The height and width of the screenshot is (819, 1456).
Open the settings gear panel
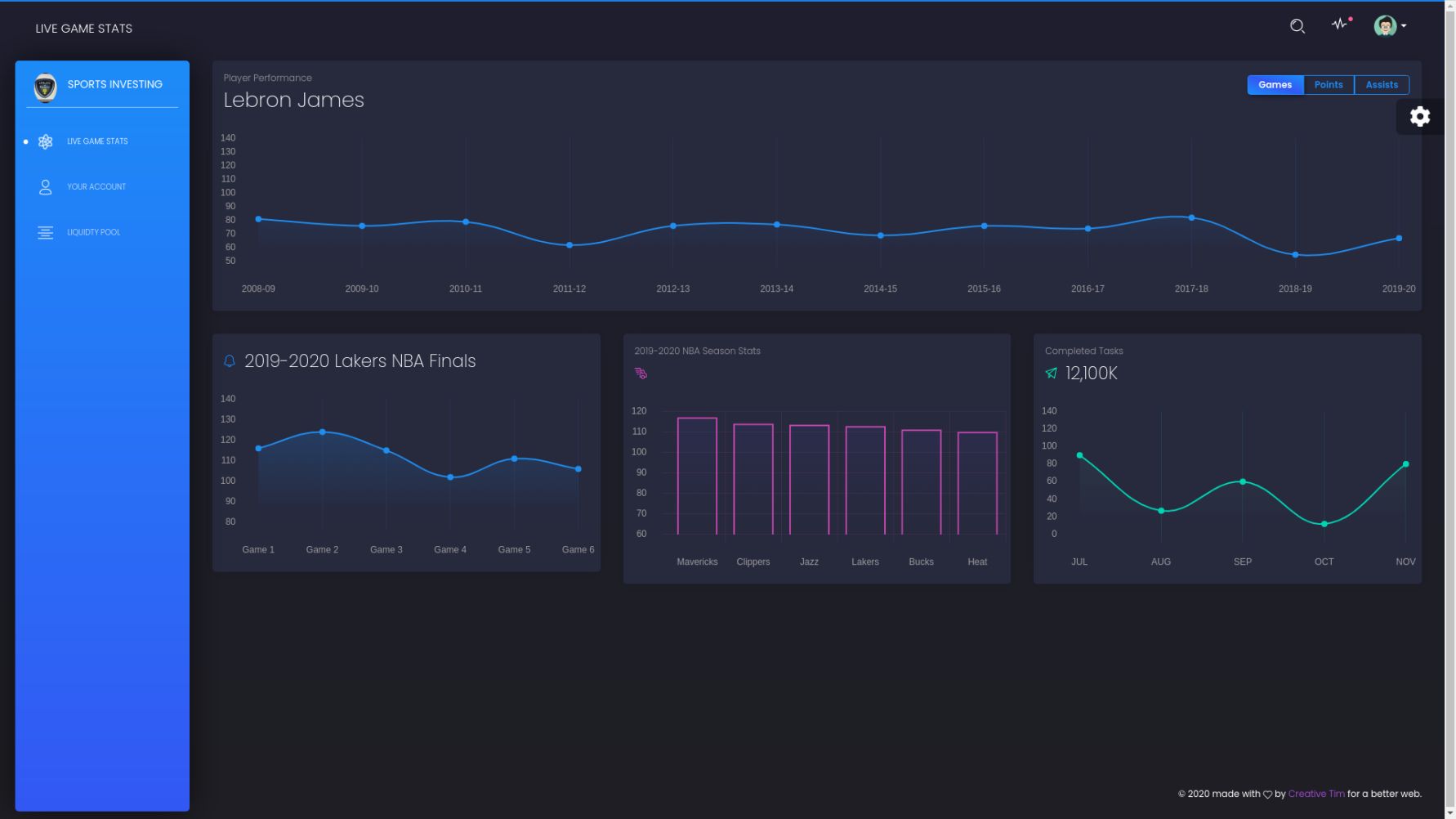[1420, 116]
